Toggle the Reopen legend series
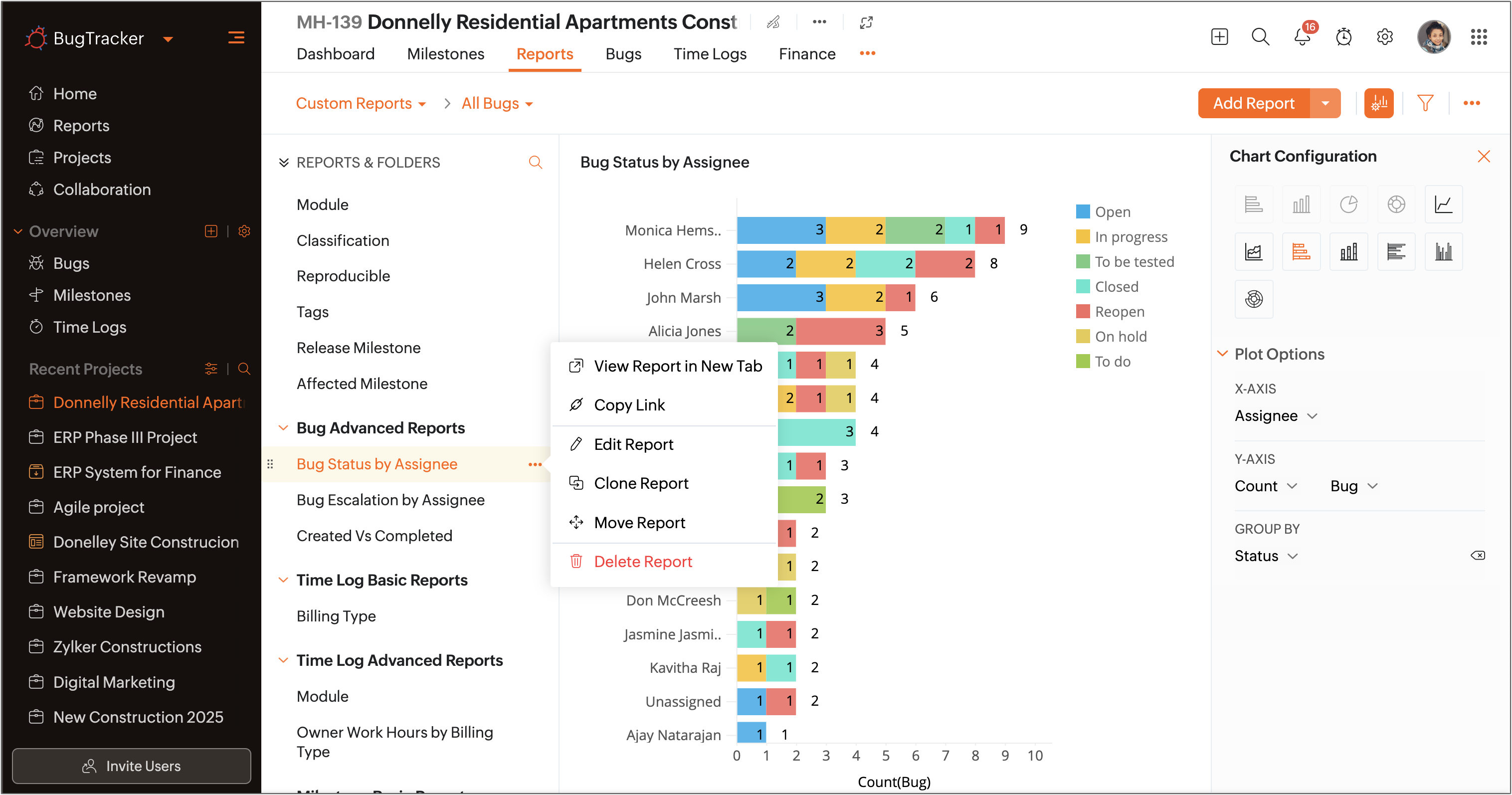 tap(1119, 311)
